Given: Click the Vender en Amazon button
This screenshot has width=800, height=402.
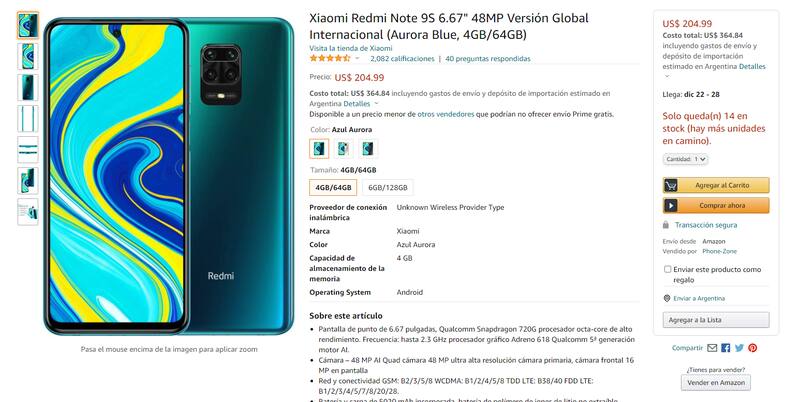Looking at the screenshot, I should click(x=716, y=383).
